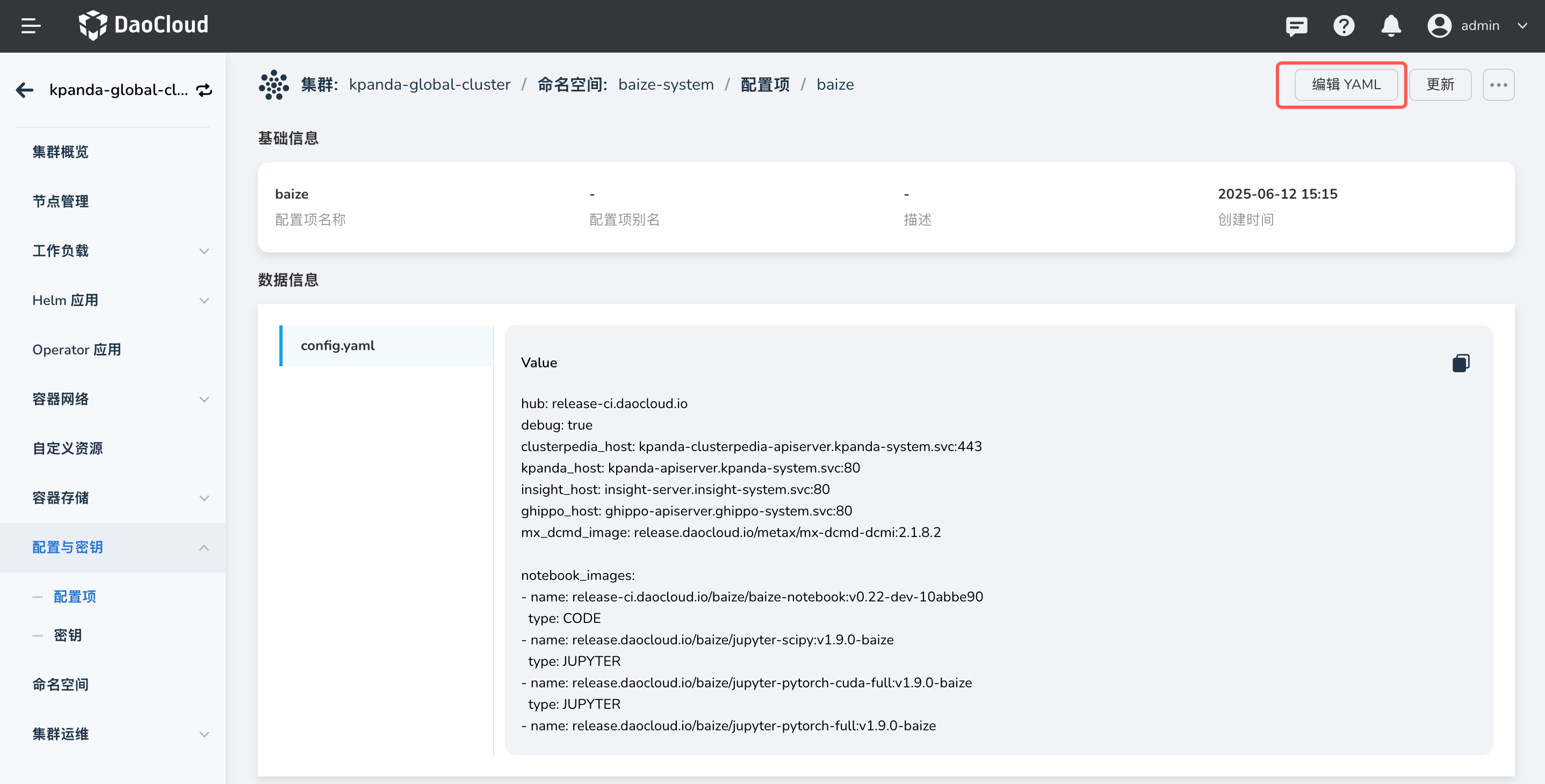
Task: Collapse the 配置与密钥 section
Action: click(x=204, y=547)
